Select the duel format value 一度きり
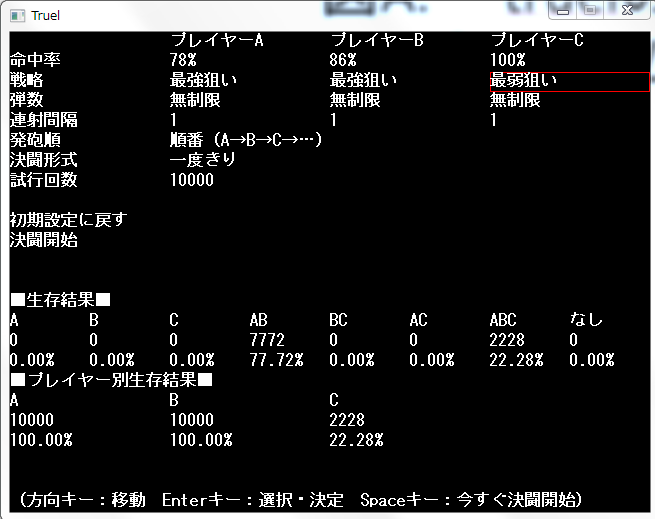 pos(203,160)
